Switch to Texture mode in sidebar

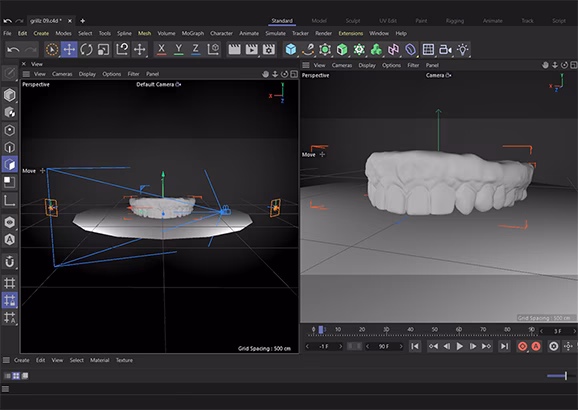click(9, 112)
